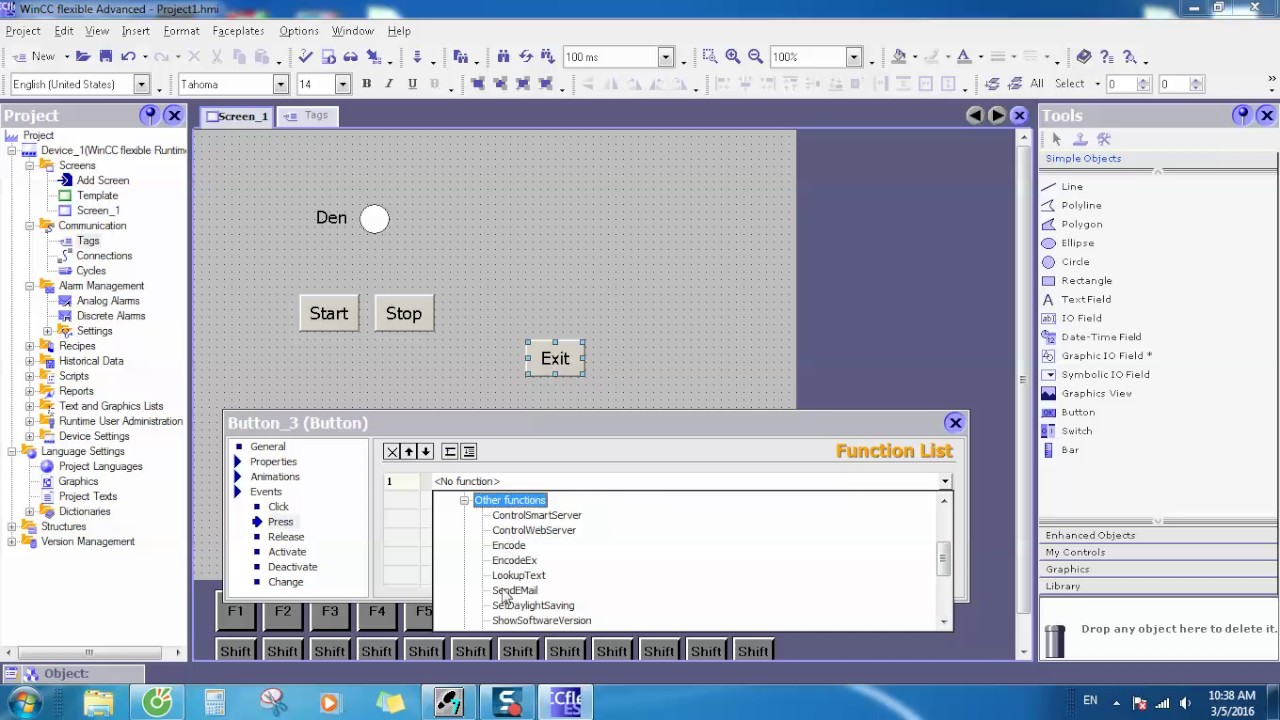The image size is (1280, 720).
Task: Select the Ellipse tool
Action: point(1077,243)
